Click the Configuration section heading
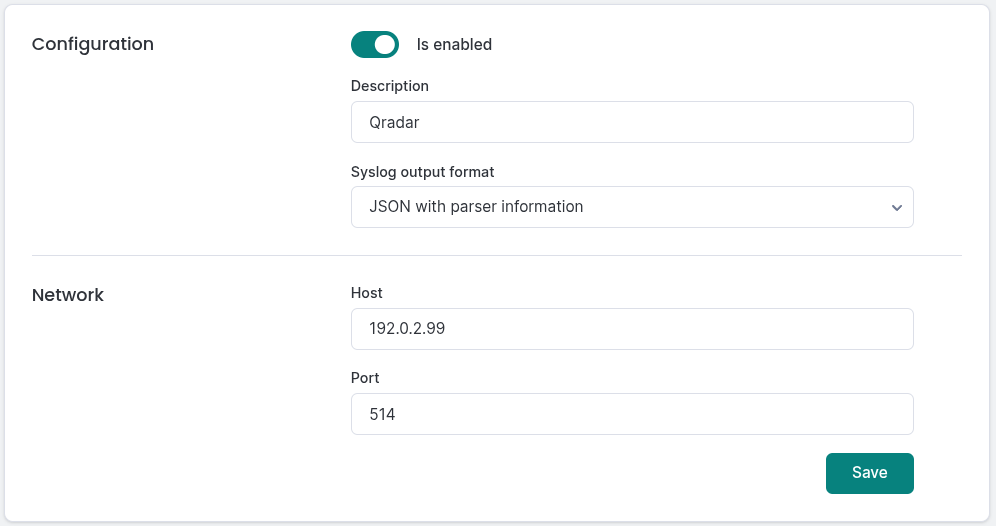The width and height of the screenshot is (996, 526). tap(93, 44)
